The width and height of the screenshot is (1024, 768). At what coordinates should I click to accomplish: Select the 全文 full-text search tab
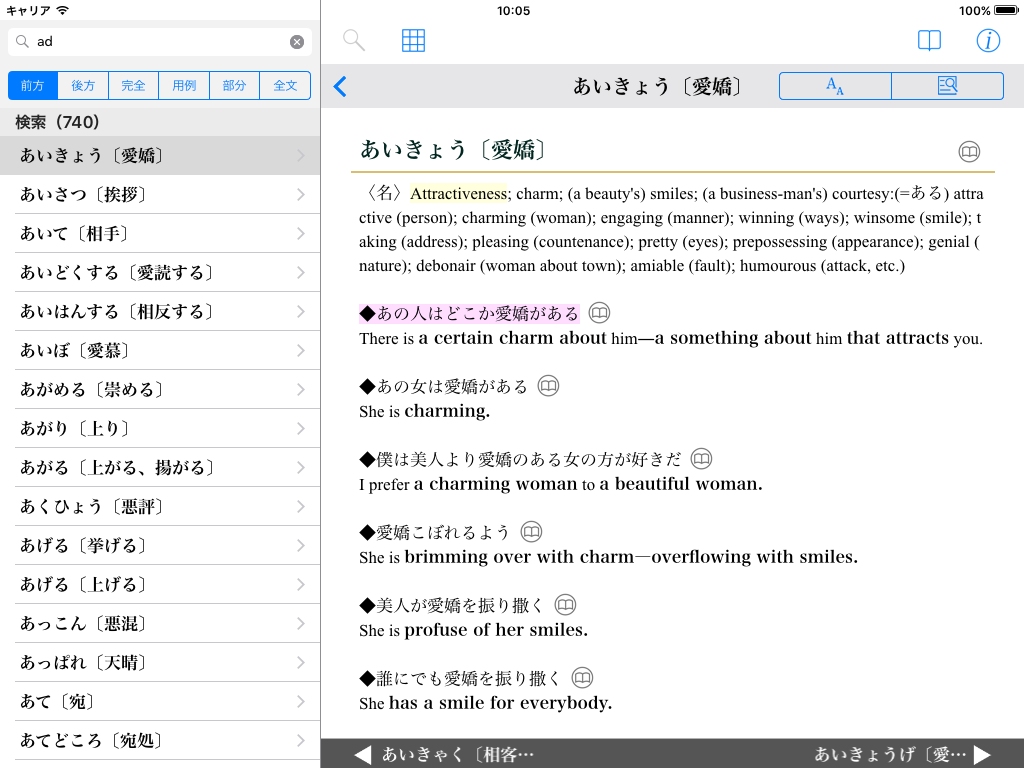(285, 86)
